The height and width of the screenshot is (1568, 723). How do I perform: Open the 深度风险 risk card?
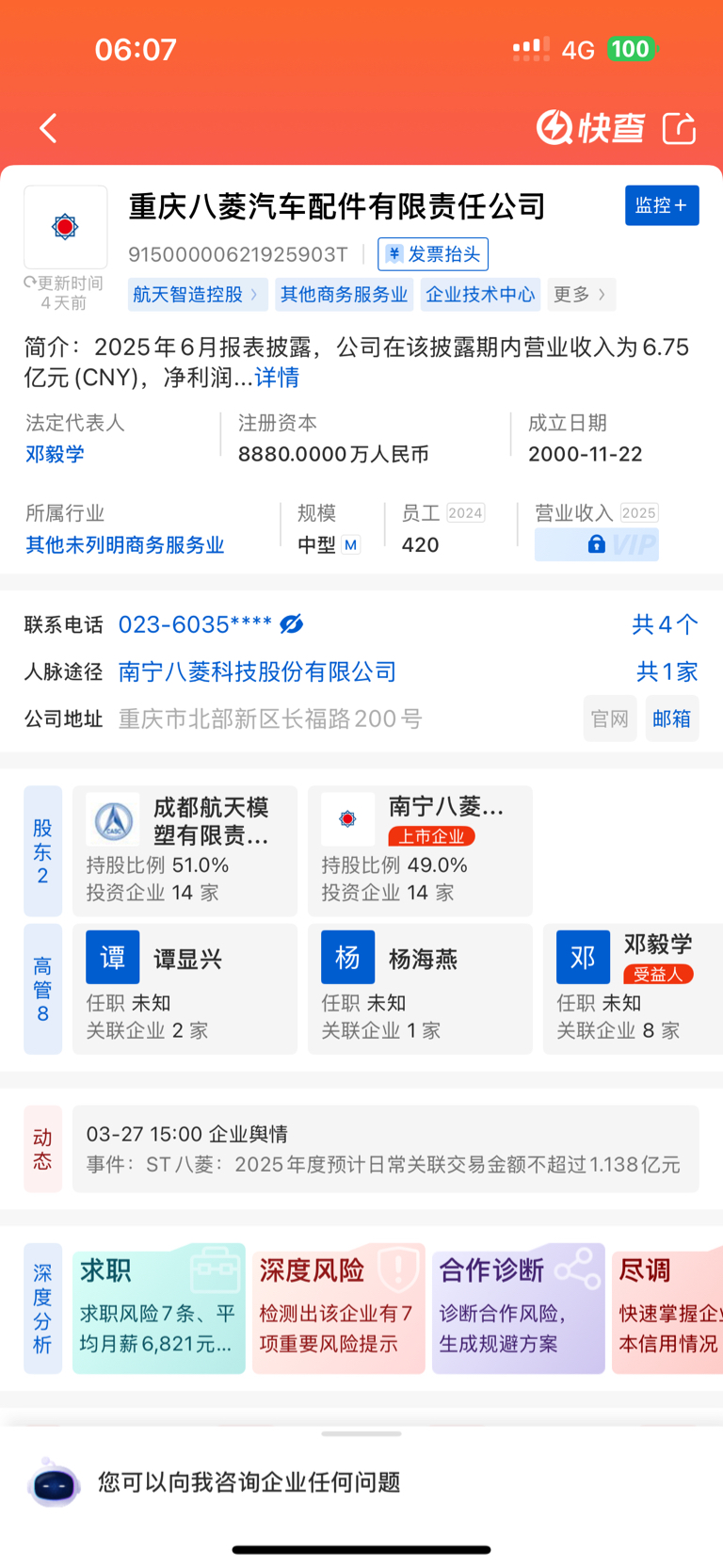(x=339, y=1308)
